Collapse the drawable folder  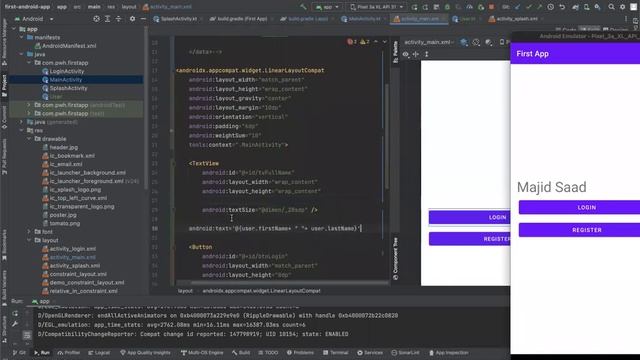coord(29,139)
